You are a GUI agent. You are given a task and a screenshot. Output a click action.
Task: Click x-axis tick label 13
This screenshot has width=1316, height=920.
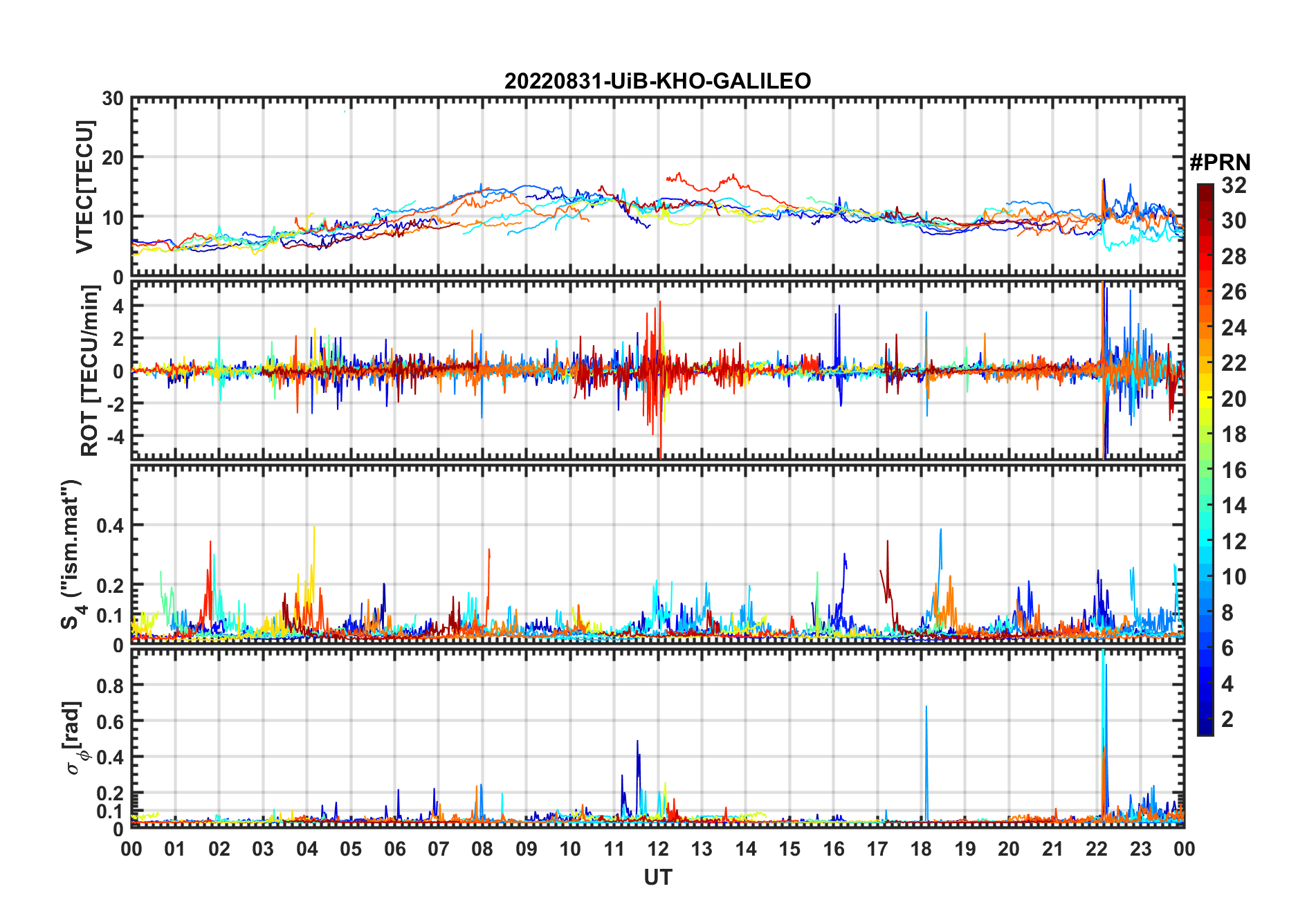(x=702, y=849)
